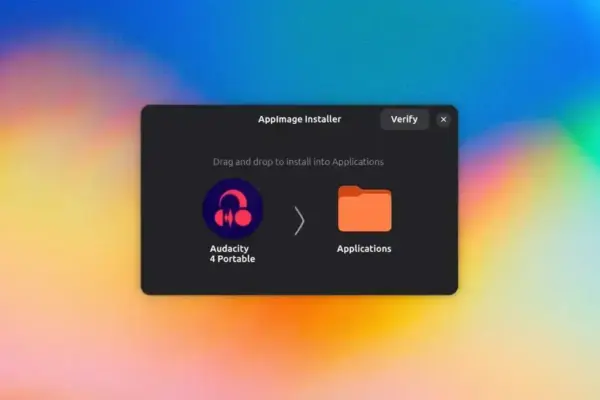Viewport: 600px width, 400px height.
Task: Click the "Drag and drop to install" hint text
Action: click(x=298, y=162)
